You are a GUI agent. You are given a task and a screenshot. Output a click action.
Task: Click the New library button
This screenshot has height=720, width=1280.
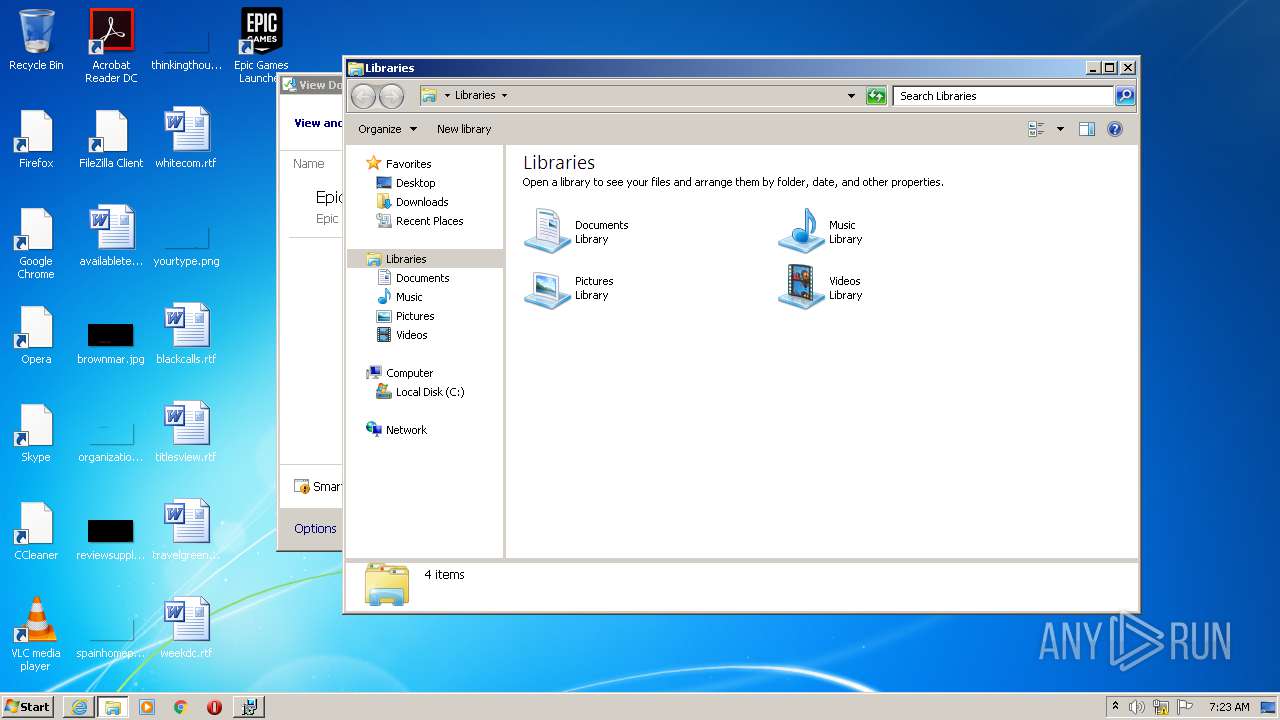click(x=464, y=129)
